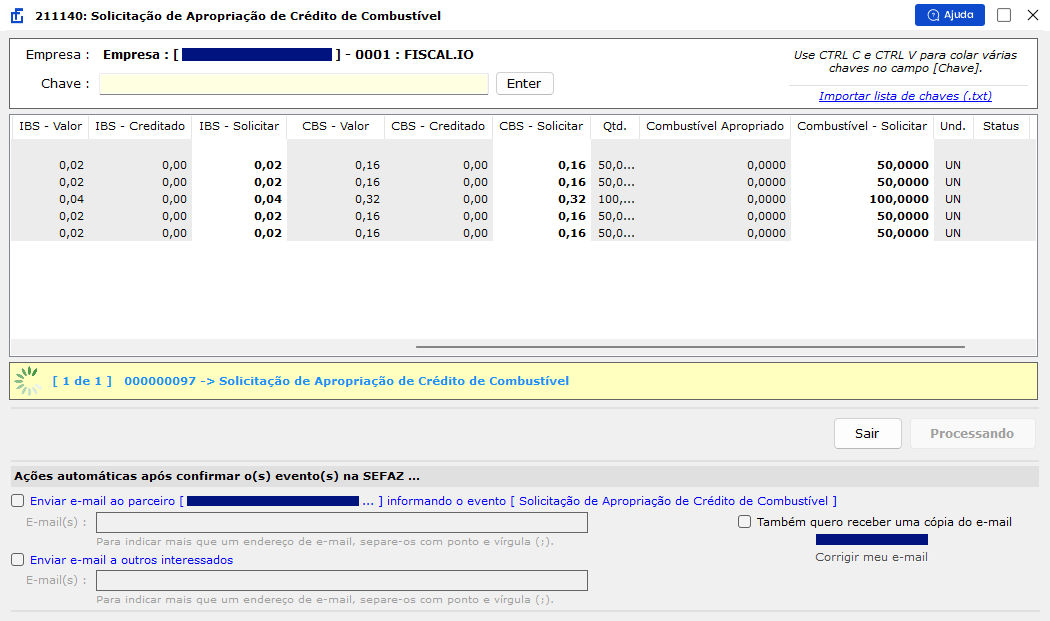Click the application logo icon in title bar
The image size is (1050, 621).
[x=17, y=15]
